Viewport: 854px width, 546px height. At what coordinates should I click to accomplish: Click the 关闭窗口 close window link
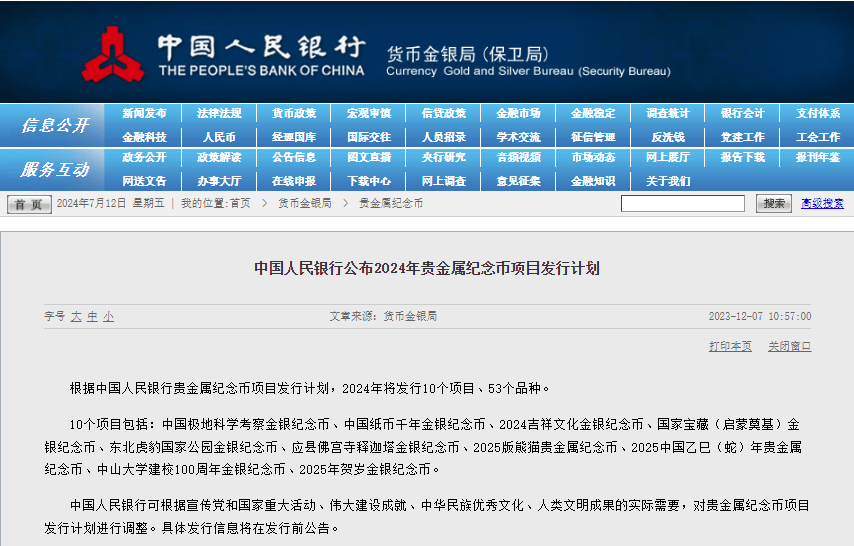click(789, 346)
